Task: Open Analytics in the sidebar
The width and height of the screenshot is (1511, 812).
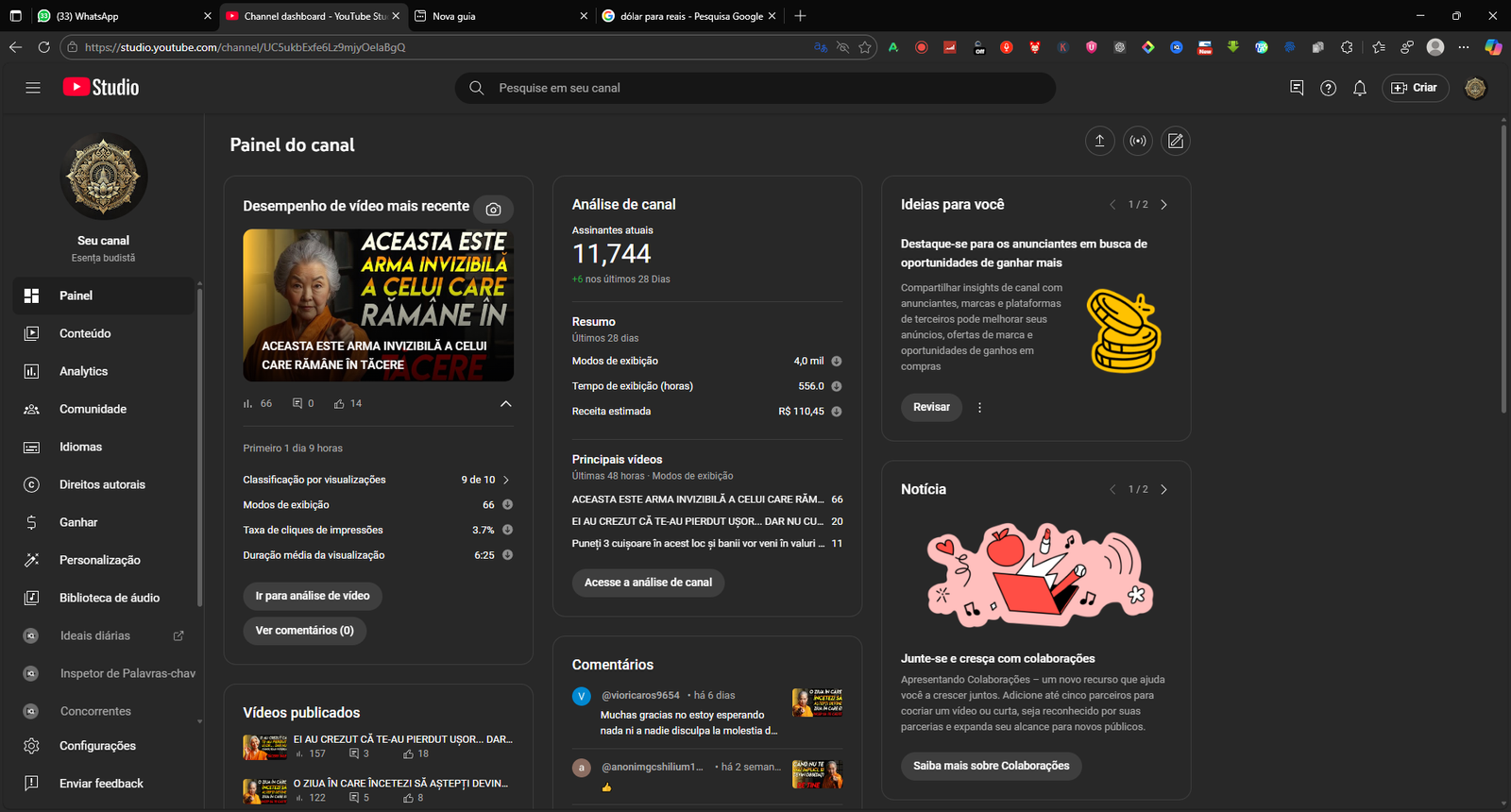Action: (83, 371)
